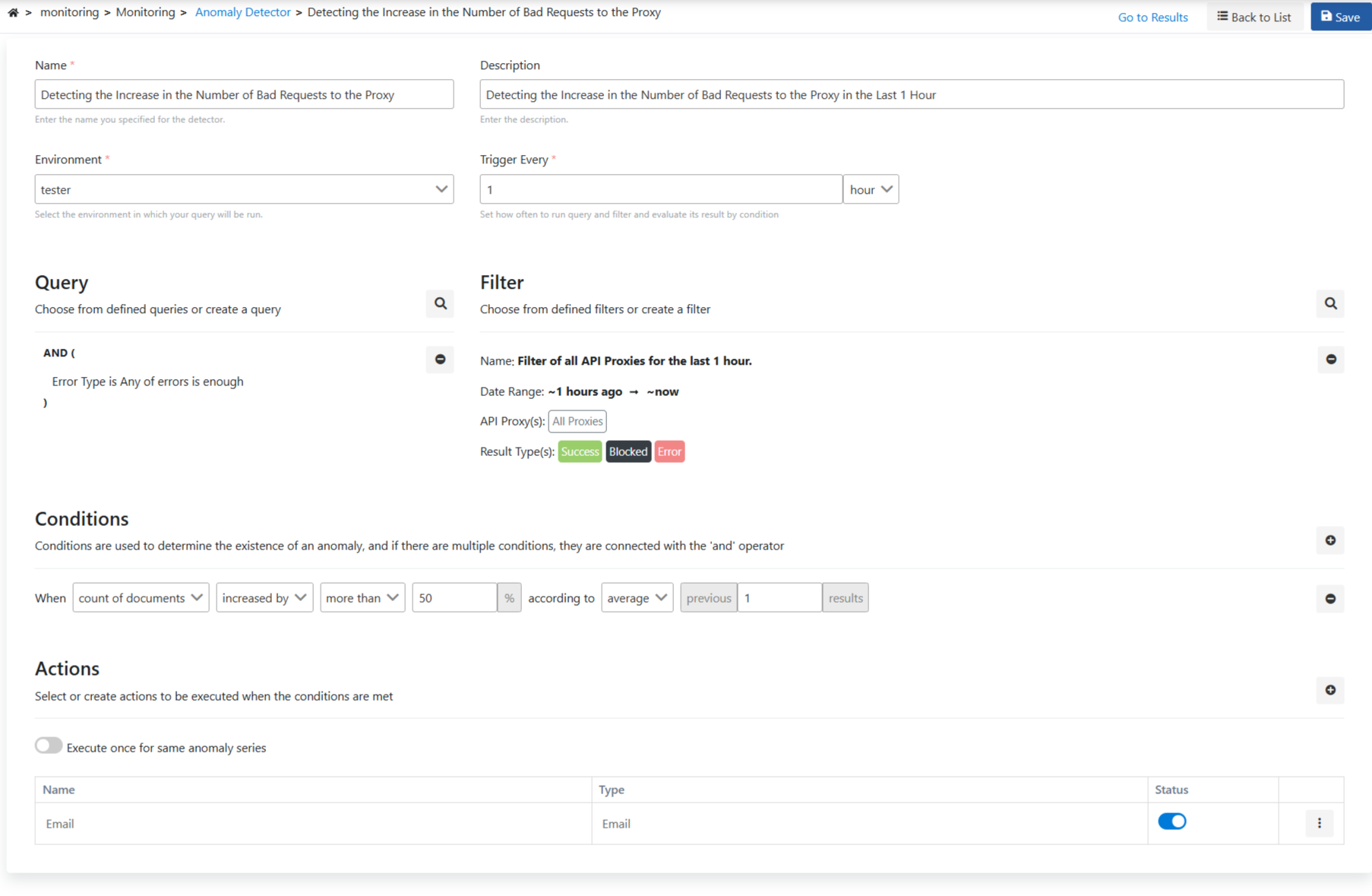Open the count of documents dropdown

[141, 598]
